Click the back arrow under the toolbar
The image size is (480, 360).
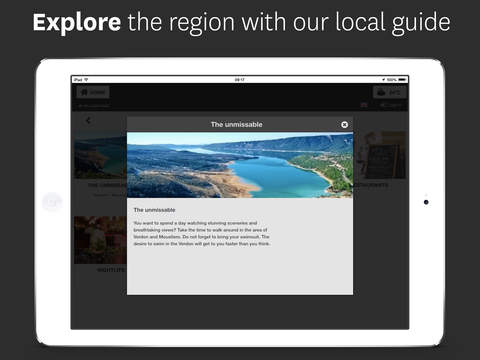[88, 121]
